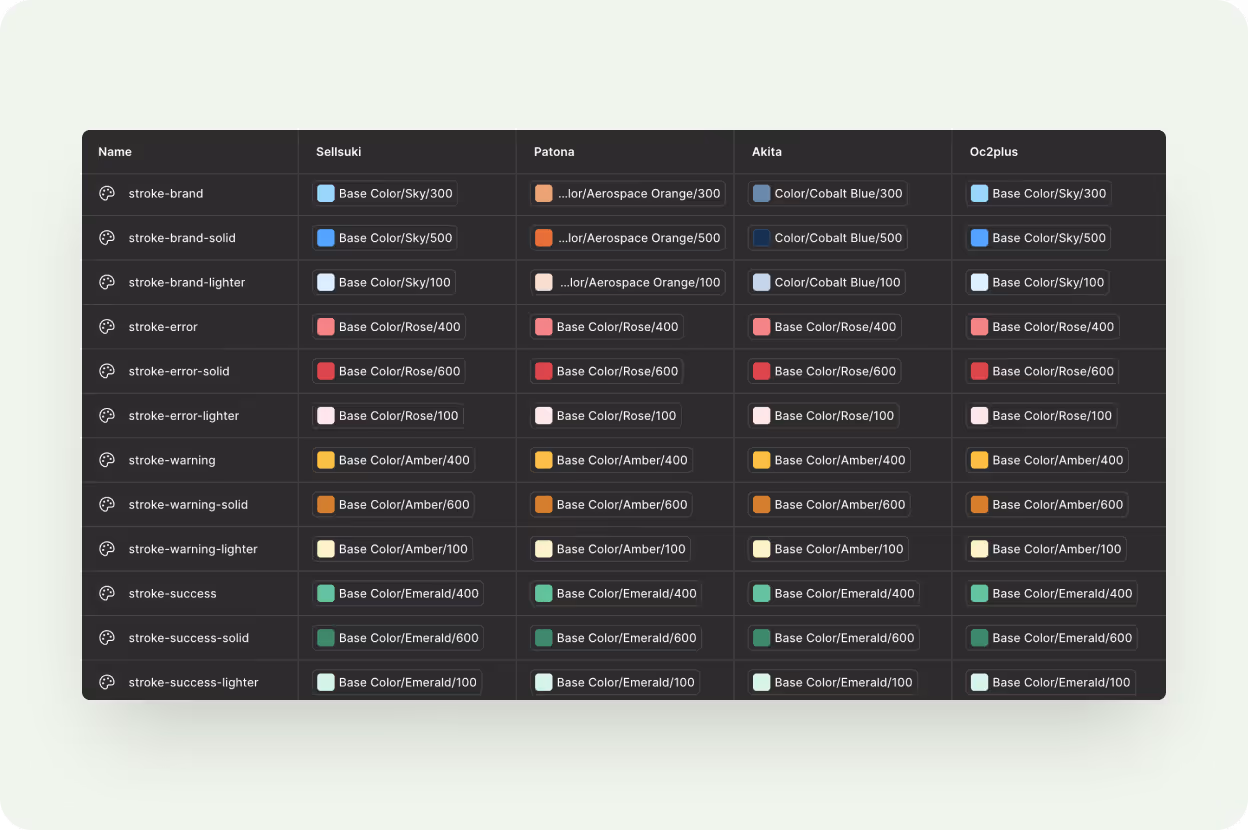Click the palette icon beside stroke-success-lighter

pos(107,682)
